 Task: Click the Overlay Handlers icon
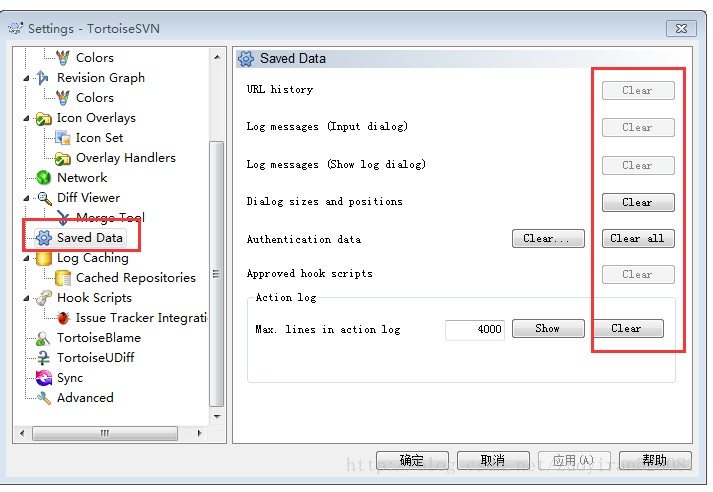pyautogui.click(x=63, y=158)
